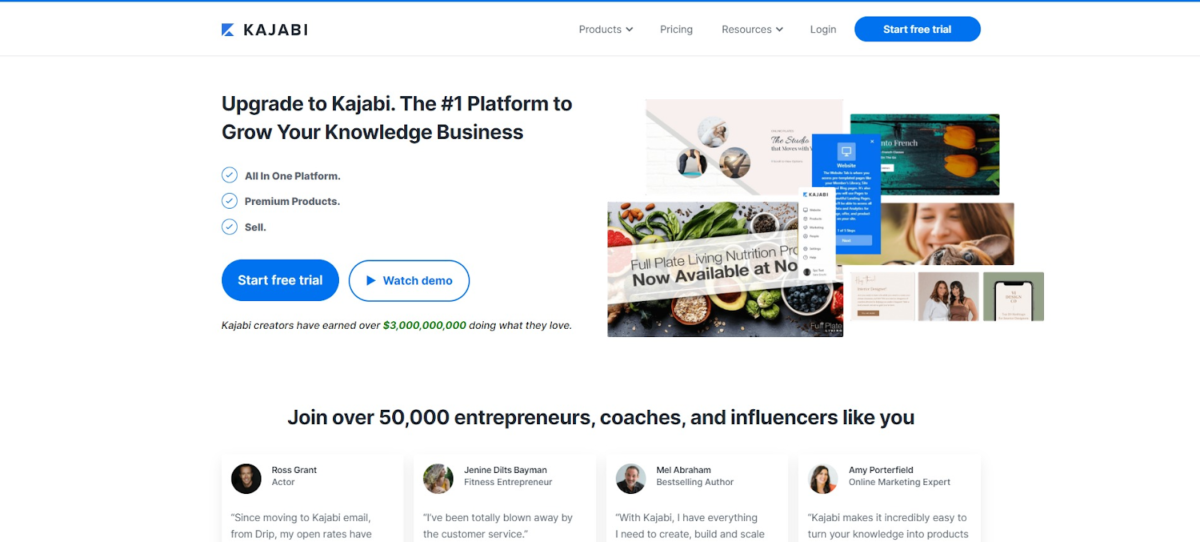Click Jenine Dilts Bayman's avatar photo
The width and height of the screenshot is (1200, 542).
point(438,478)
